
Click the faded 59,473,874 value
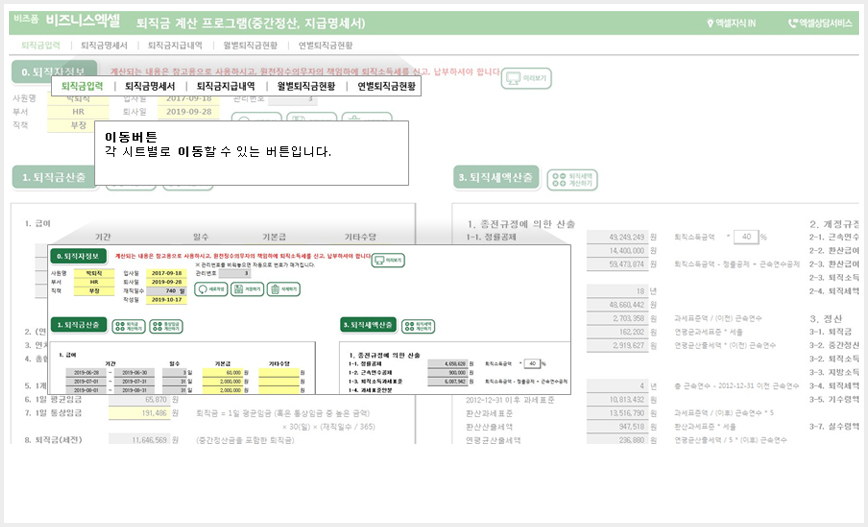pos(617,264)
